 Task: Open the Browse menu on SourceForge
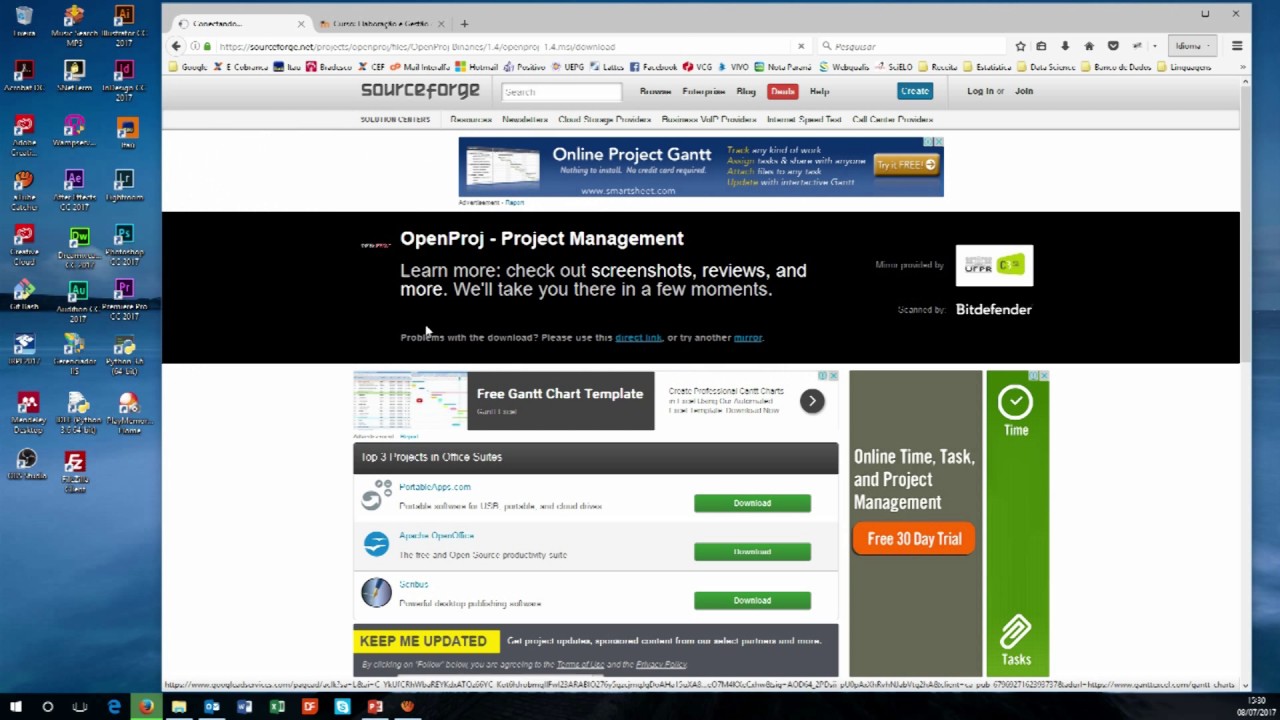pyautogui.click(x=655, y=91)
